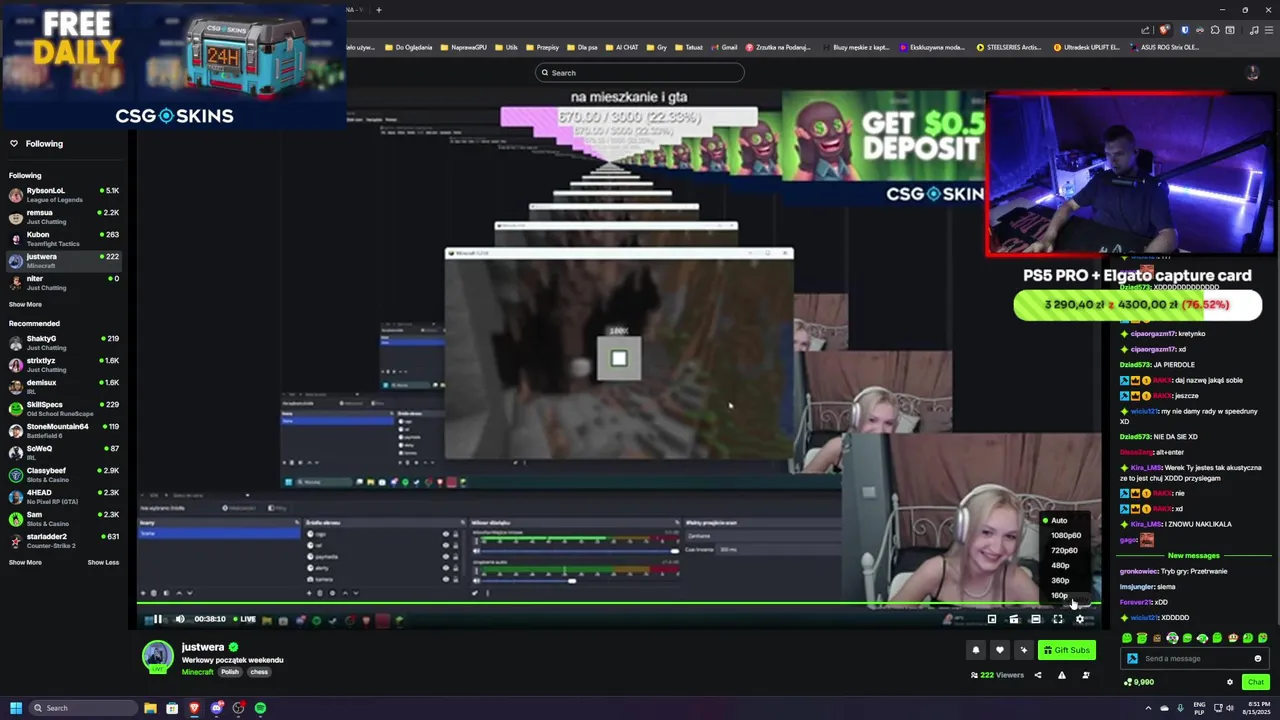Open ShakyG recommended channel
The image size is (1280, 720).
click(64, 342)
